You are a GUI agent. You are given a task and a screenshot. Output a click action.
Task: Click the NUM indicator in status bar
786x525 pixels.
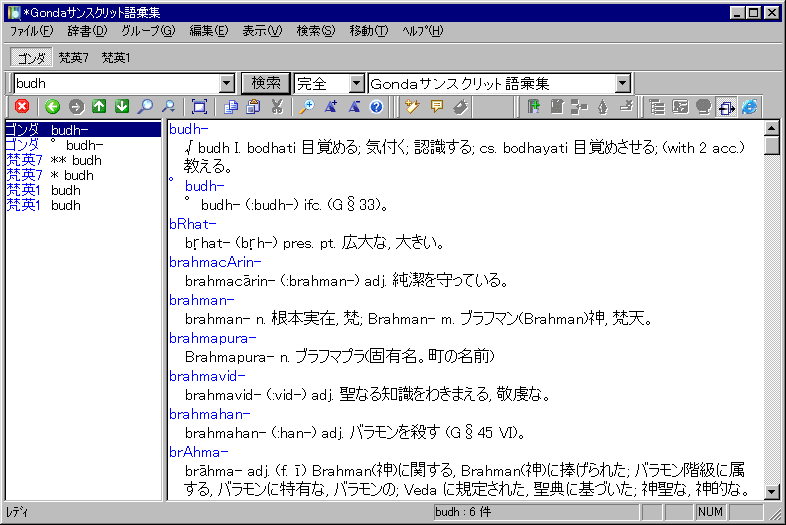click(x=710, y=511)
